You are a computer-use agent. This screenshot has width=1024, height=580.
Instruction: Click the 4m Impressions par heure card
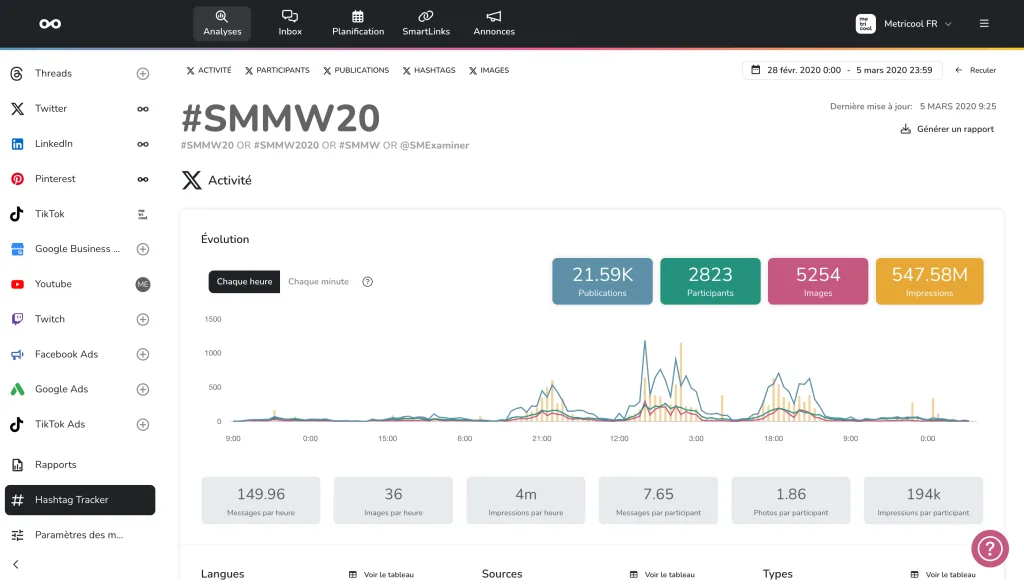pos(526,500)
